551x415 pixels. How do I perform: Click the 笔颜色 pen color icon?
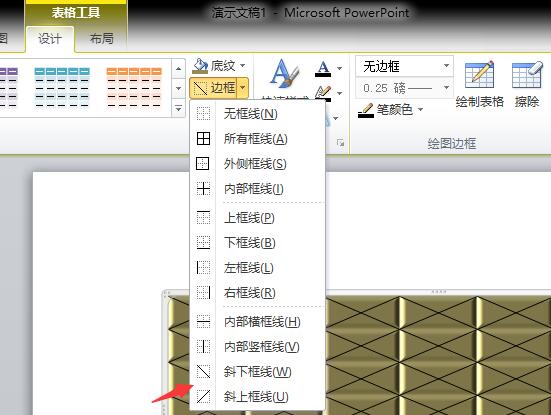(366, 110)
